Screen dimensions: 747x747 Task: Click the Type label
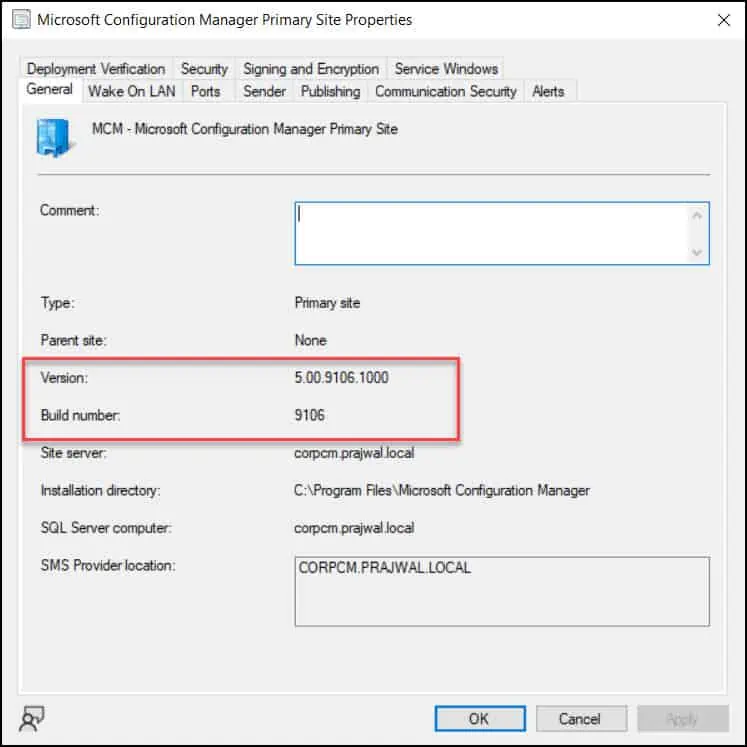(57, 303)
